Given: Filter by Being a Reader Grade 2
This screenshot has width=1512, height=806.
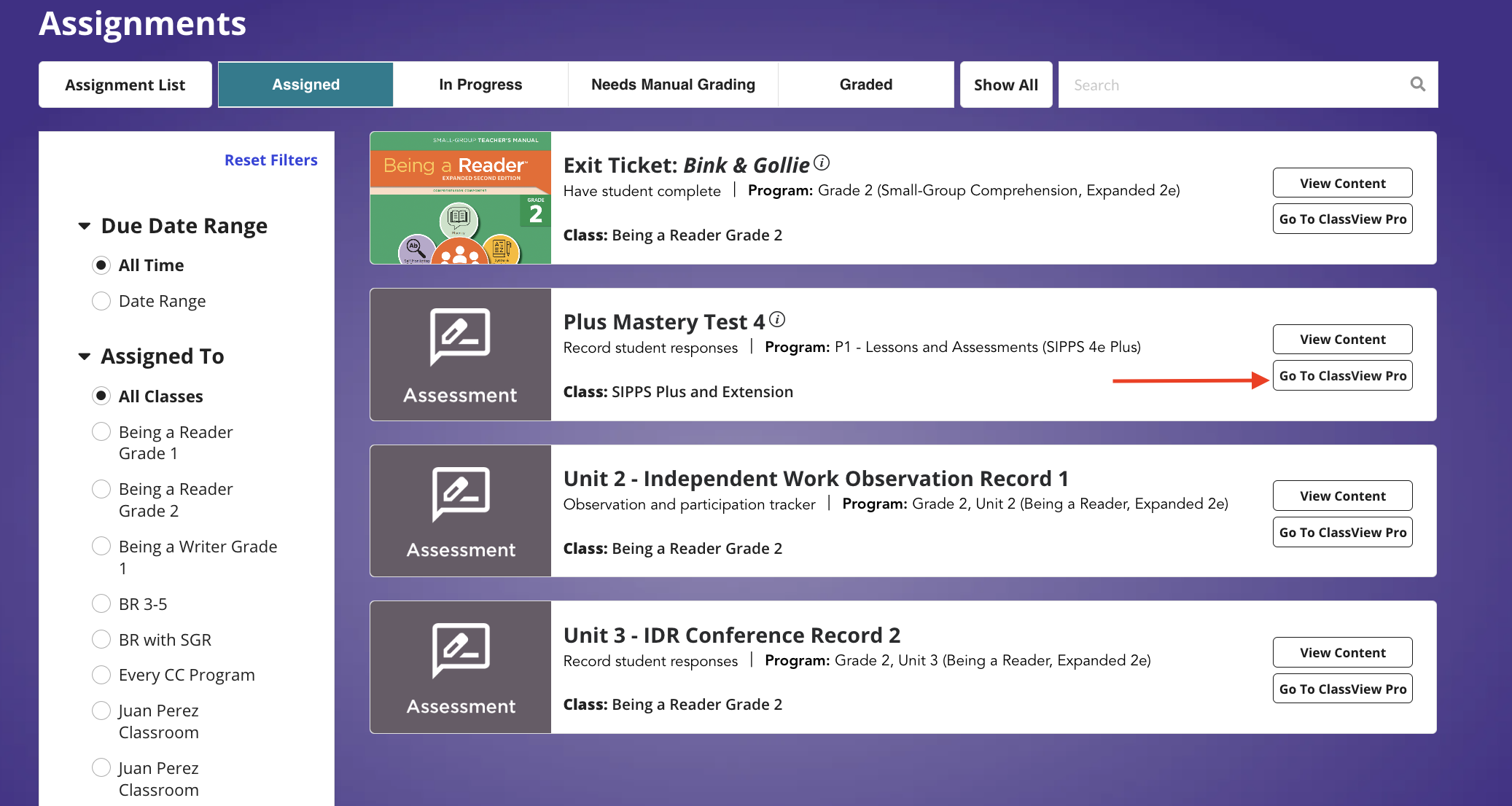Looking at the screenshot, I should click(x=101, y=489).
